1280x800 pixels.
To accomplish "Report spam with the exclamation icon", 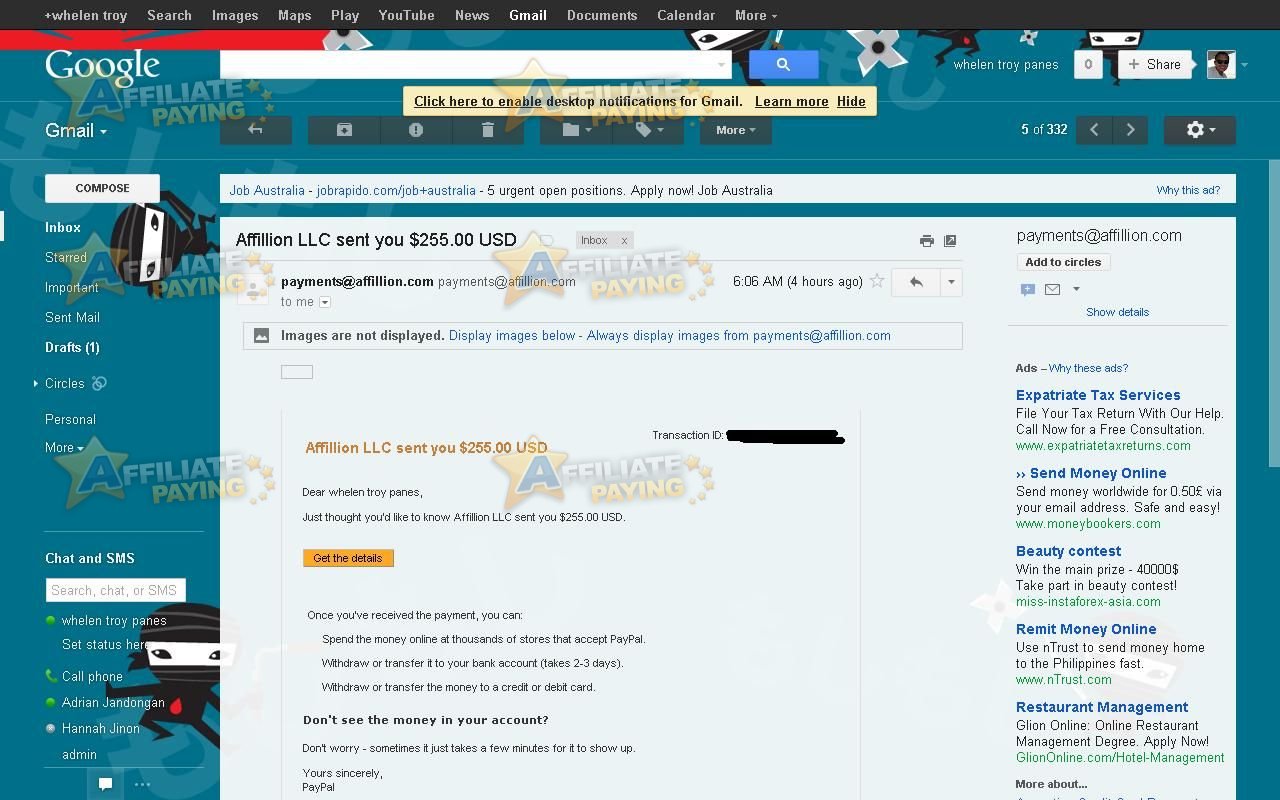I will [x=416, y=130].
